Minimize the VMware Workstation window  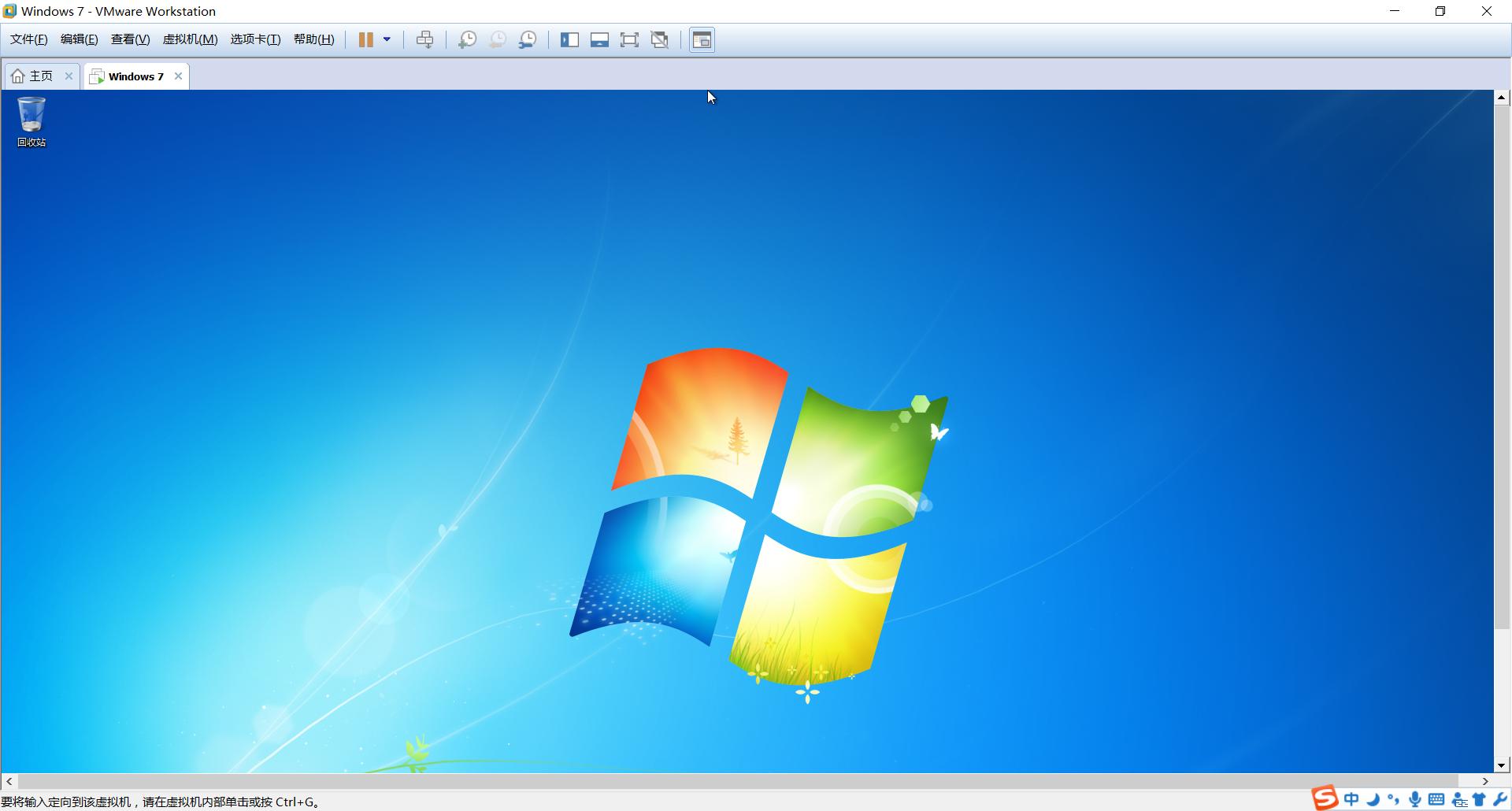tap(1395, 11)
